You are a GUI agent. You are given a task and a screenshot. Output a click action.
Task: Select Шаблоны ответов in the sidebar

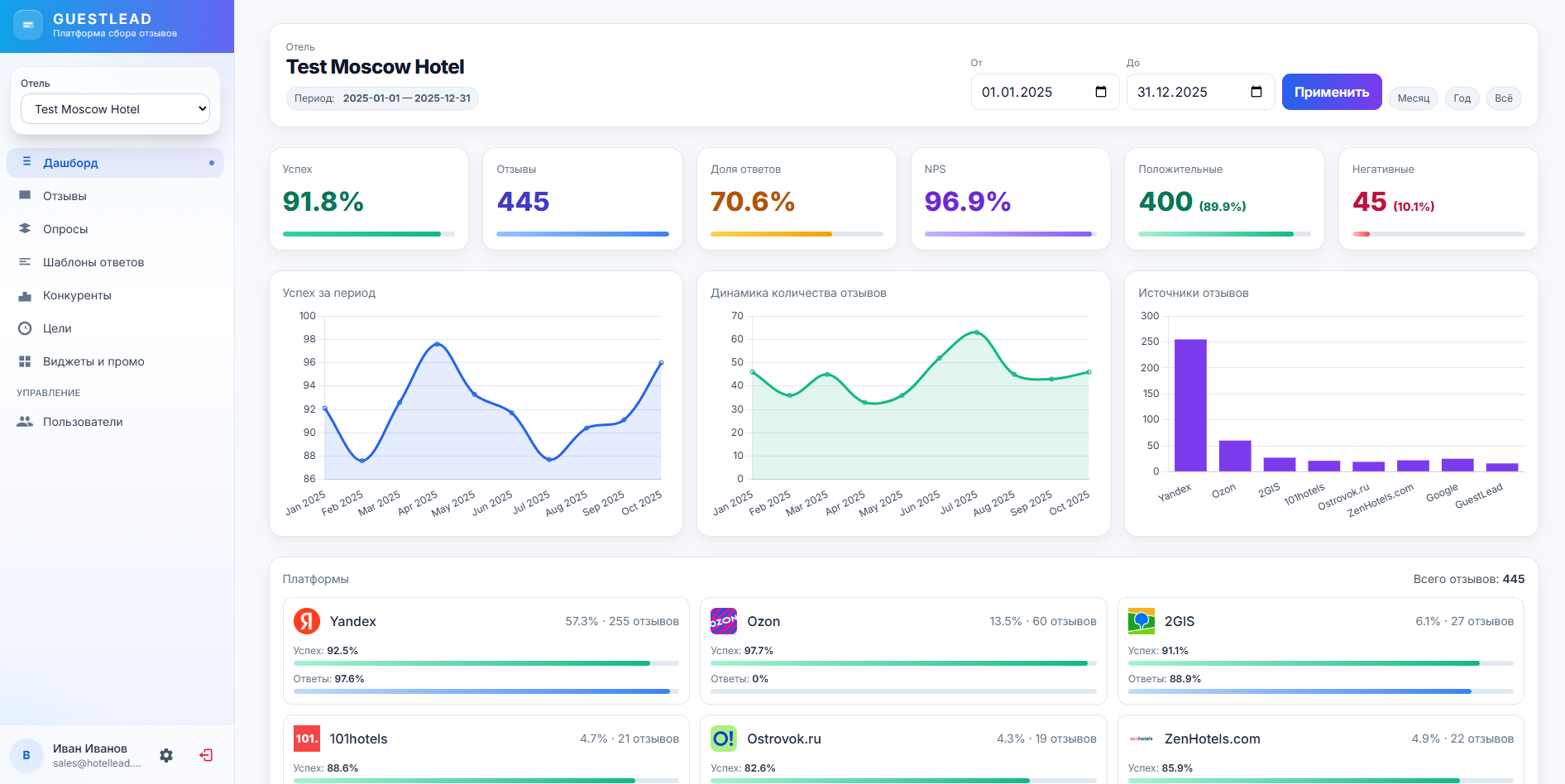[93, 262]
